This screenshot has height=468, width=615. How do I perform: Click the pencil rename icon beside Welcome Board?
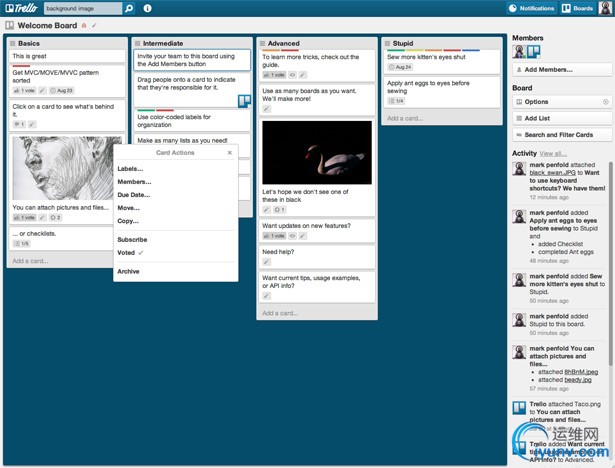pyautogui.click(x=94, y=25)
